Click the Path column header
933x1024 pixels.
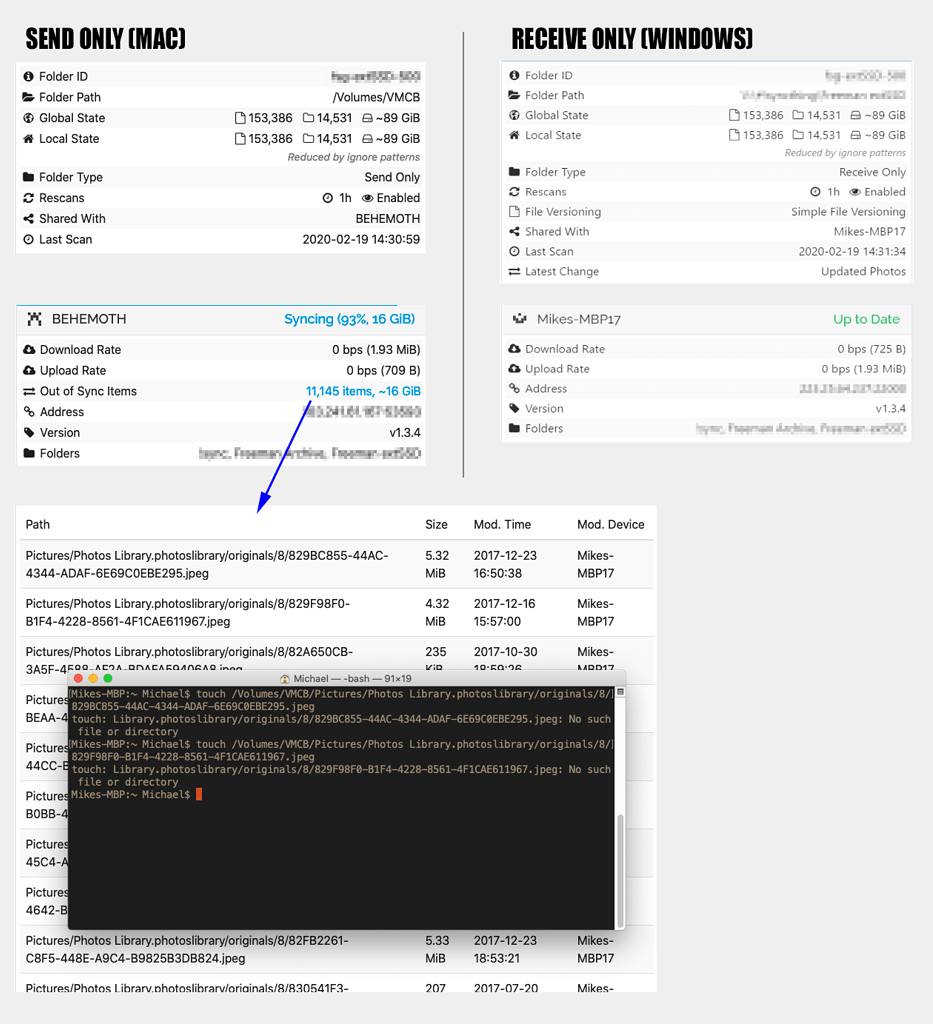point(38,524)
